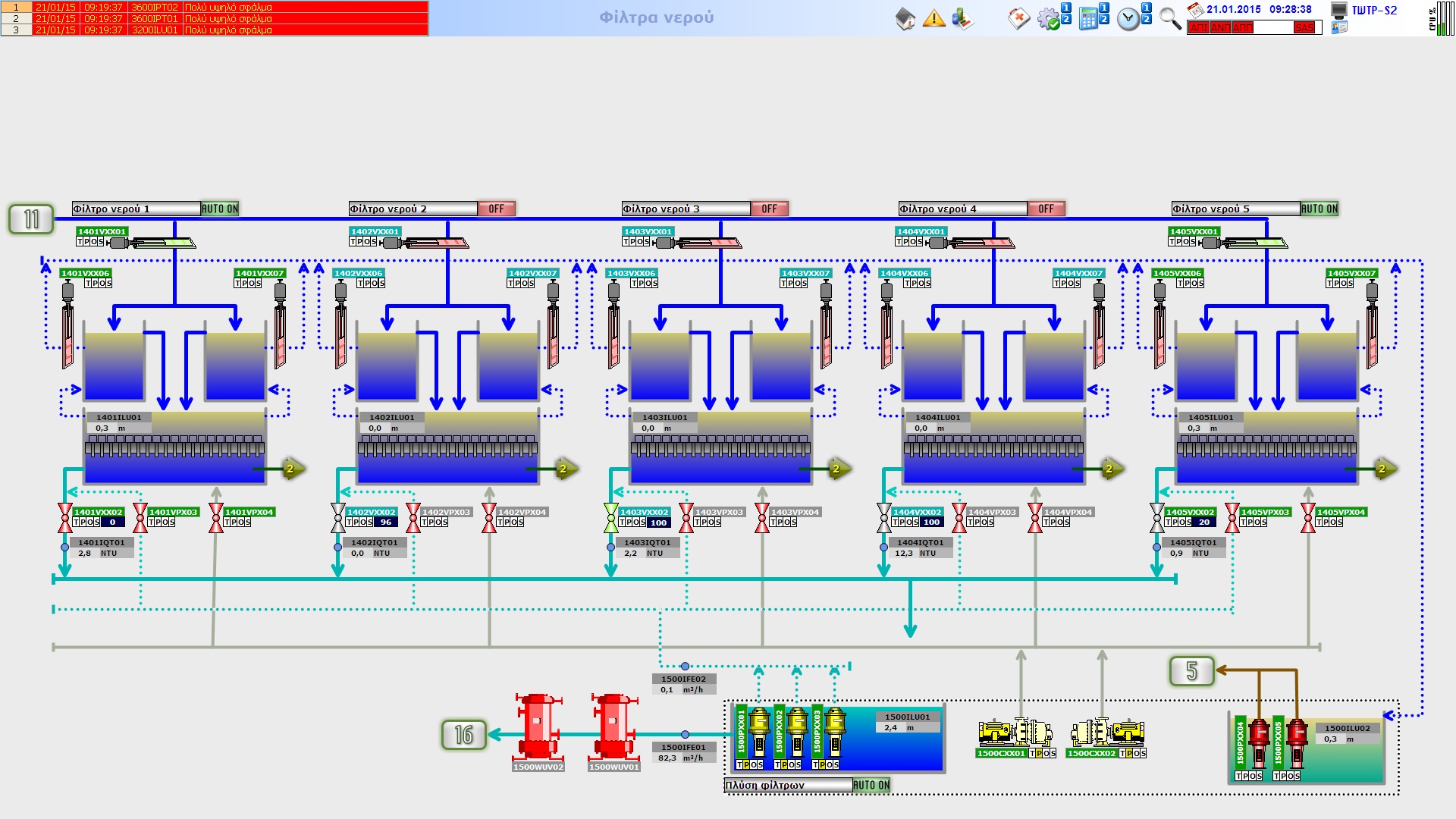The width and height of the screenshot is (1456, 819).
Task: Go to screen 16 navigation button
Action: point(464,734)
